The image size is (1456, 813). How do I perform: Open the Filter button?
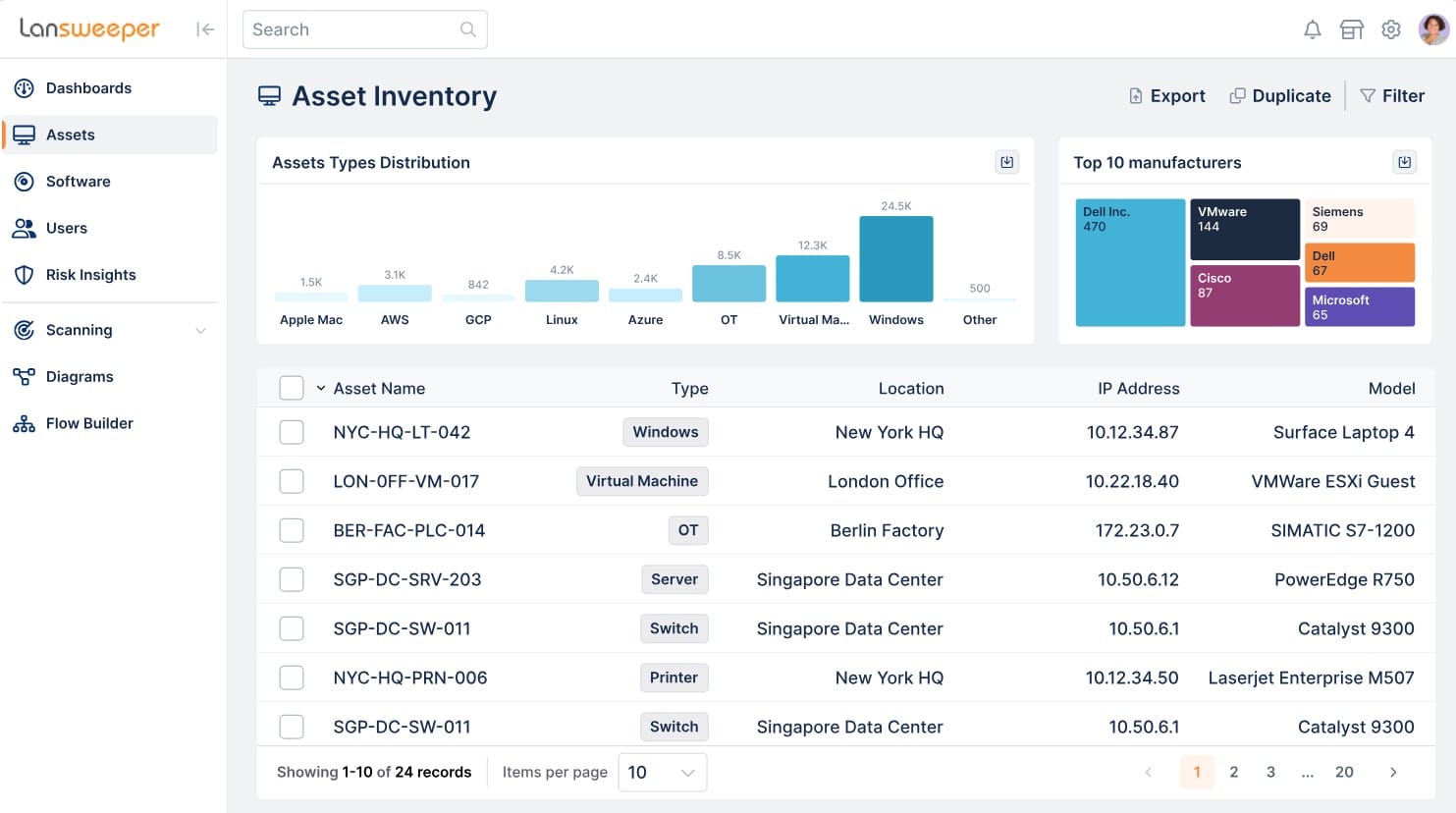1391,96
